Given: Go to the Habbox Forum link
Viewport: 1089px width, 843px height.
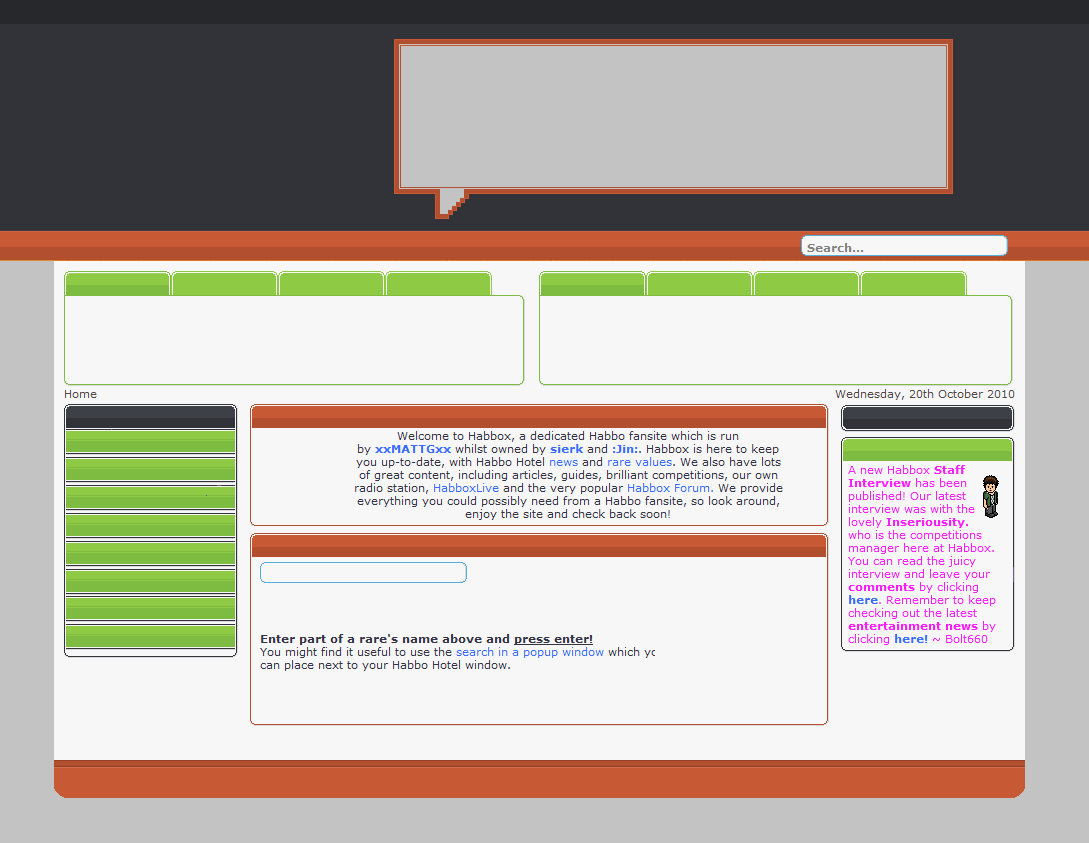Looking at the screenshot, I should pyautogui.click(x=668, y=488).
